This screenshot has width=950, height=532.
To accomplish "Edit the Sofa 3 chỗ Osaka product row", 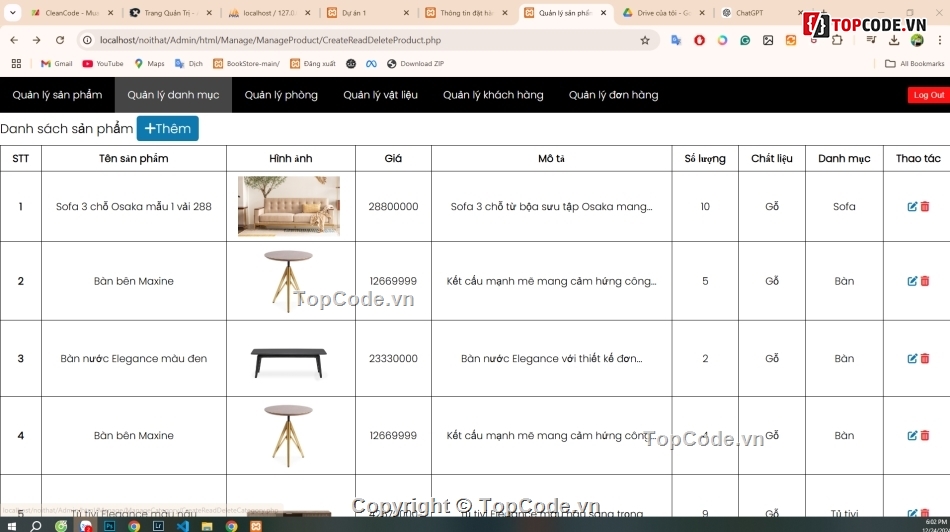I will (x=912, y=207).
